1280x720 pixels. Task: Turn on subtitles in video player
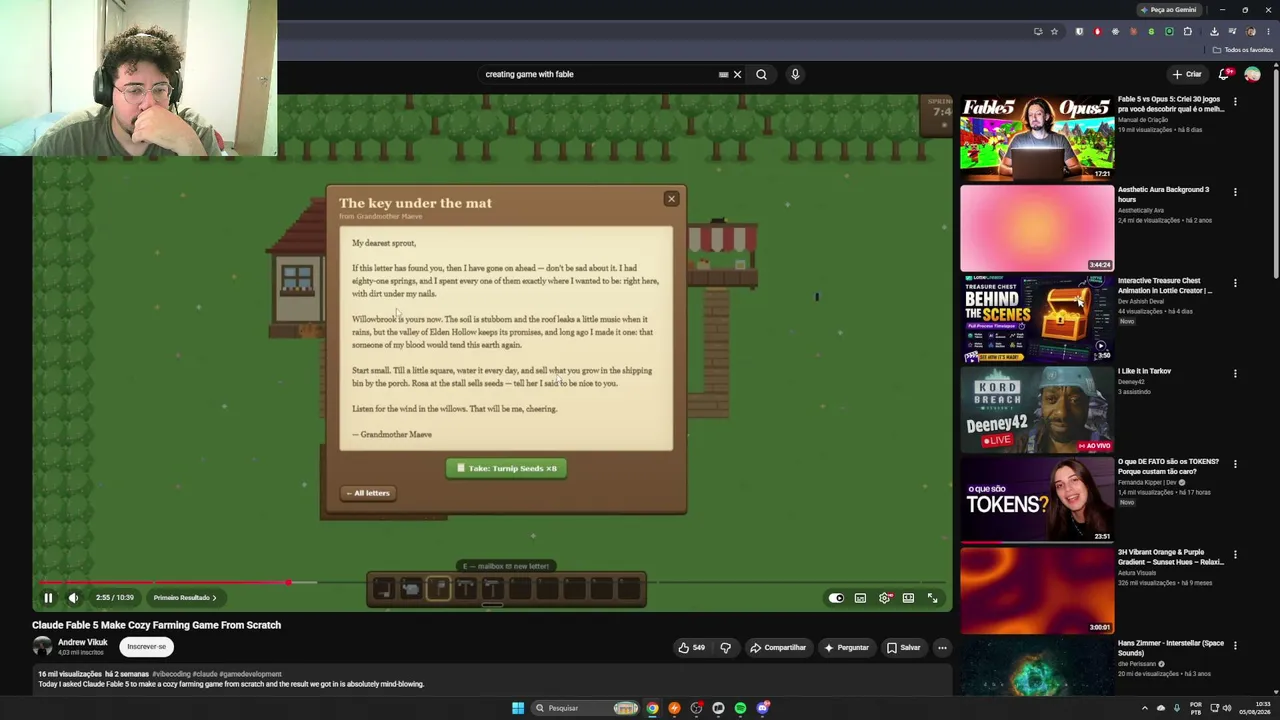pyautogui.click(x=860, y=598)
